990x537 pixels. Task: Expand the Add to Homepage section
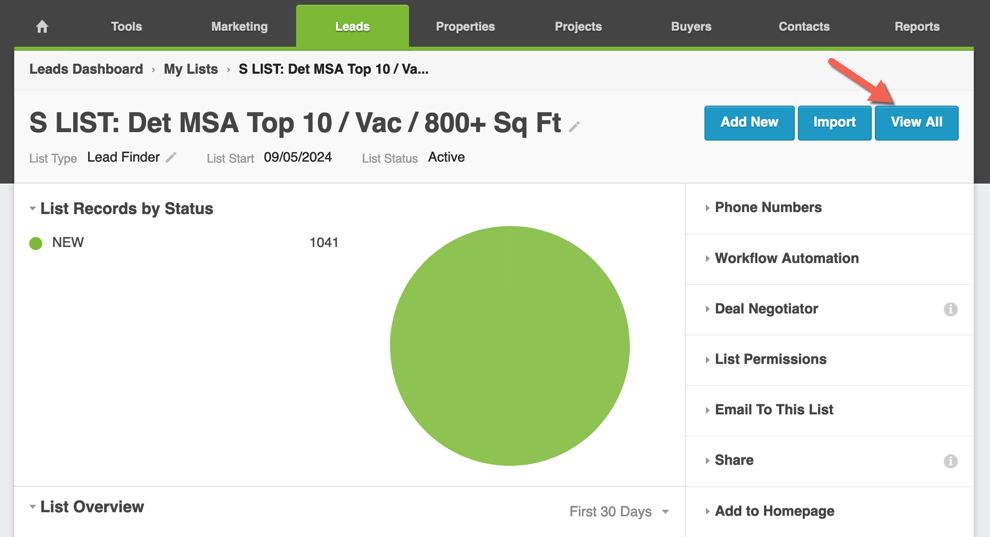pos(774,511)
